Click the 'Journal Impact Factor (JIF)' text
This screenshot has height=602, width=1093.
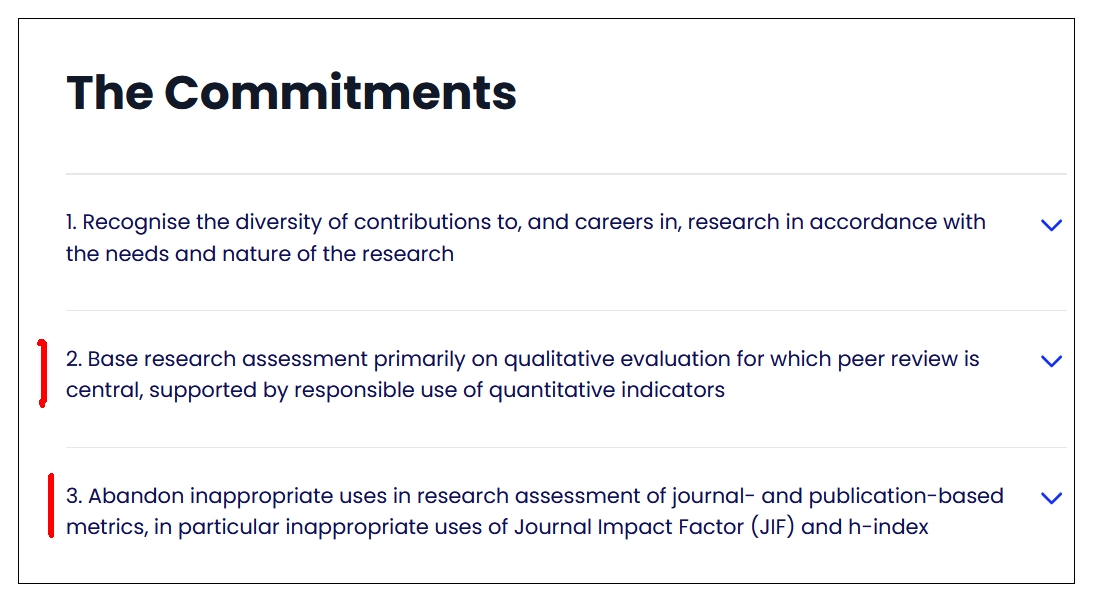[x=654, y=526]
